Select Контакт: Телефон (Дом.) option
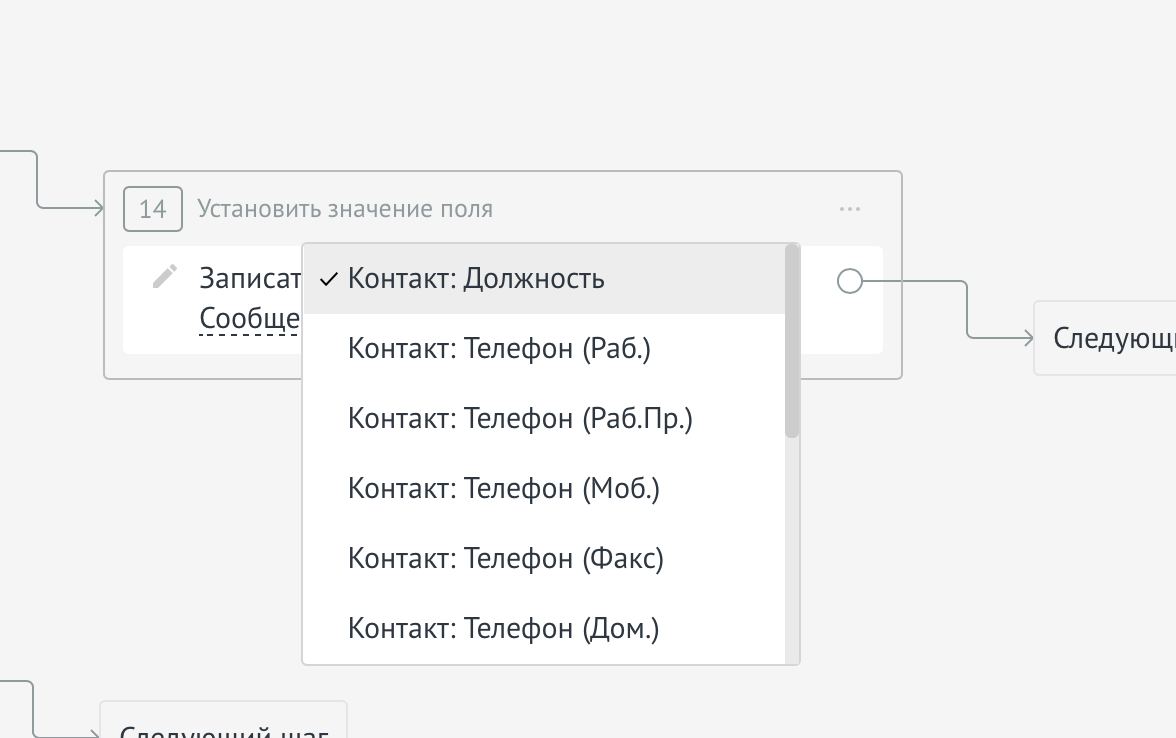The image size is (1176, 738). click(503, 629)
